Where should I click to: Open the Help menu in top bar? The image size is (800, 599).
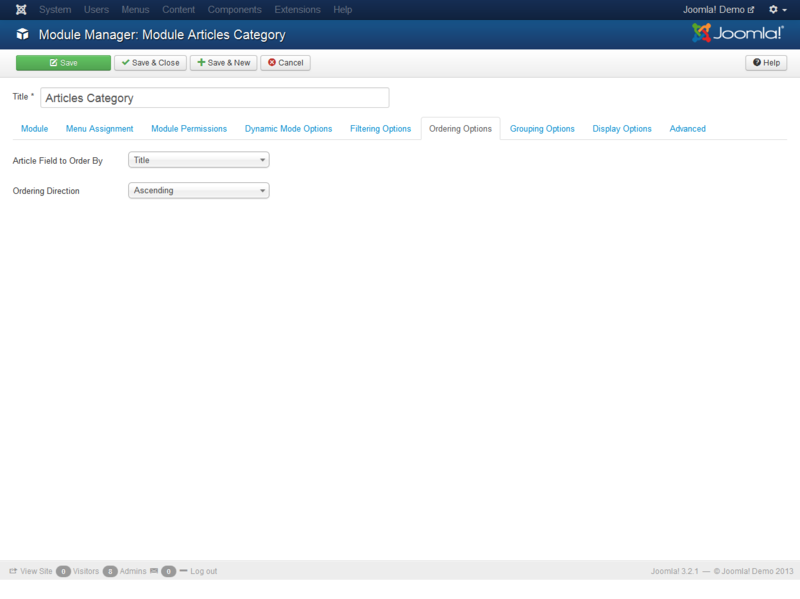343,10
